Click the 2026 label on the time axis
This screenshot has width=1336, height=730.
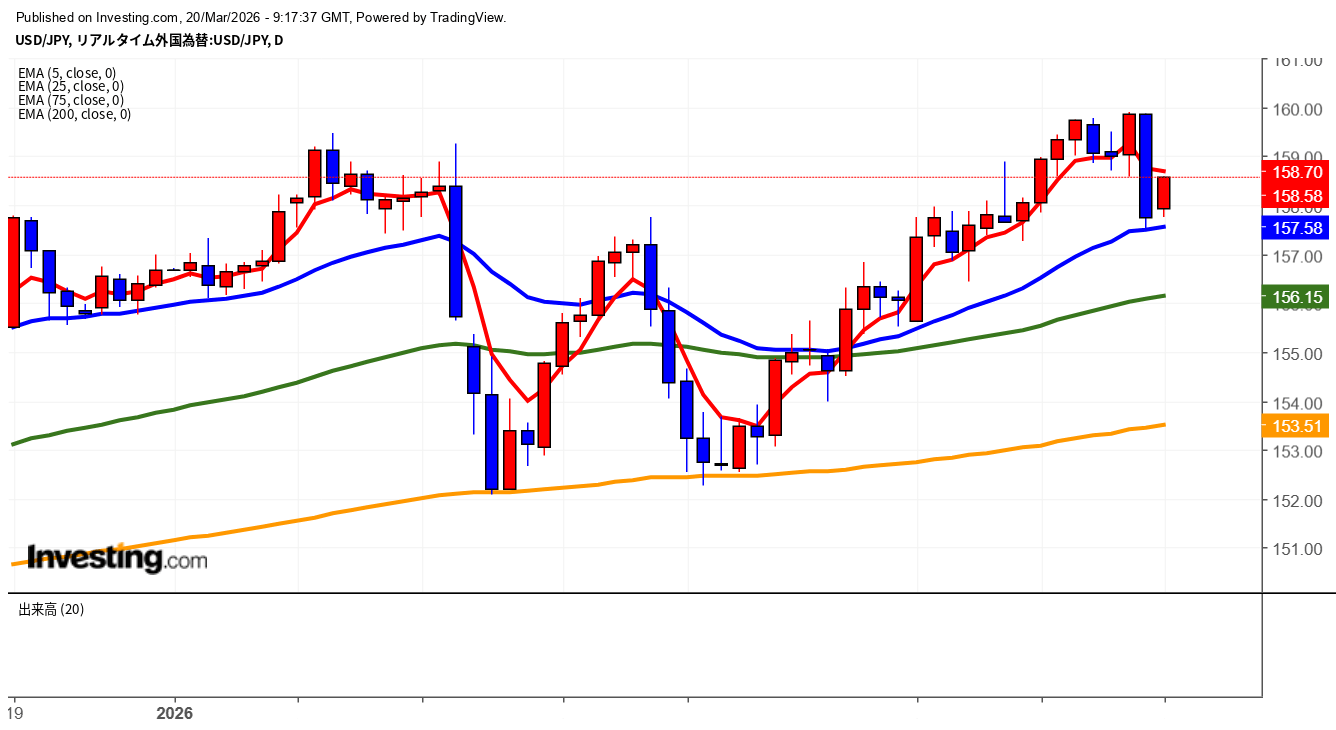tap(174, 714)
